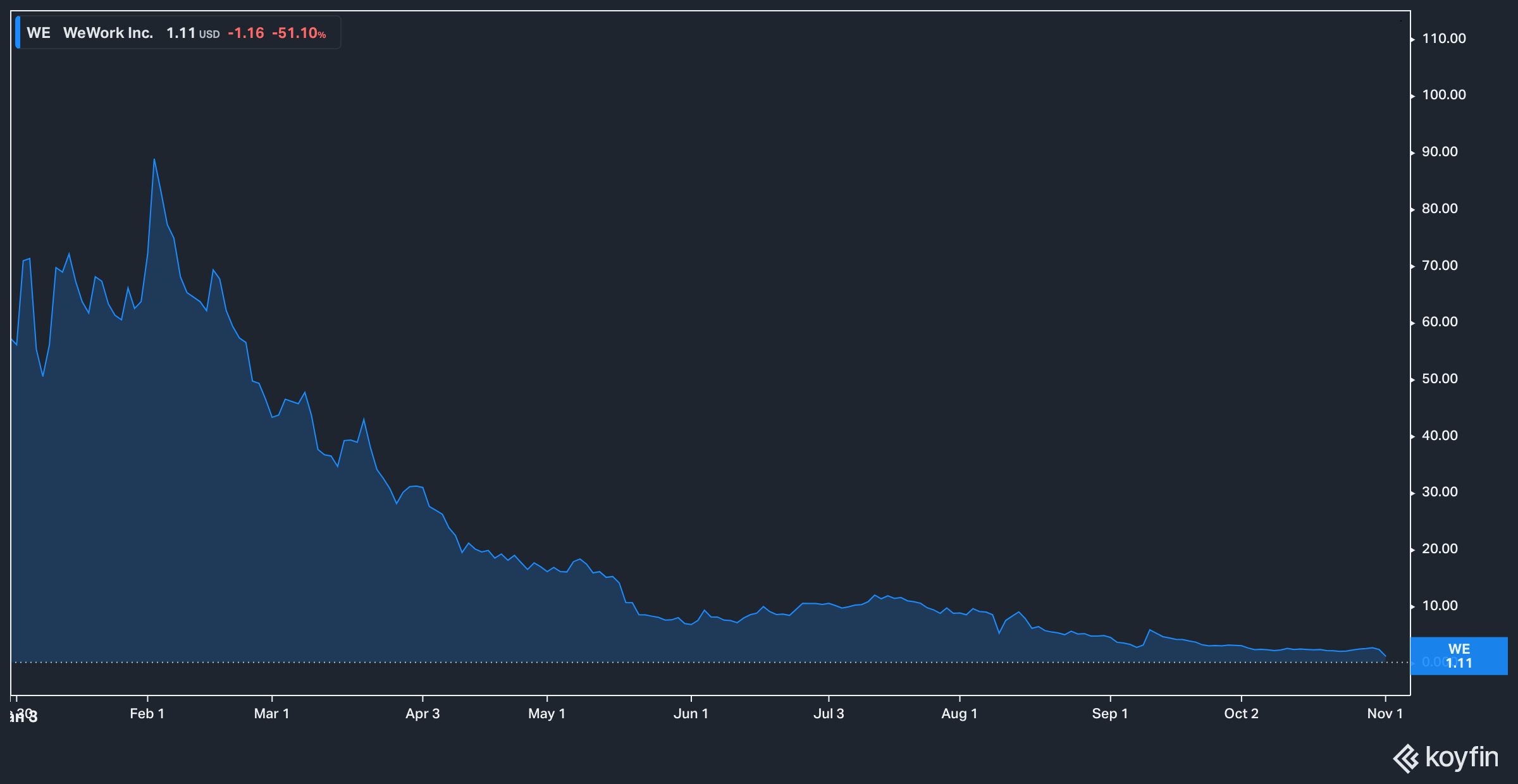Image resolution: width=1518 pixels, height=784 pixels.
Task: Click the 1.11 USD price in legend
Action: pyautogui.click(x=193, y=33)
